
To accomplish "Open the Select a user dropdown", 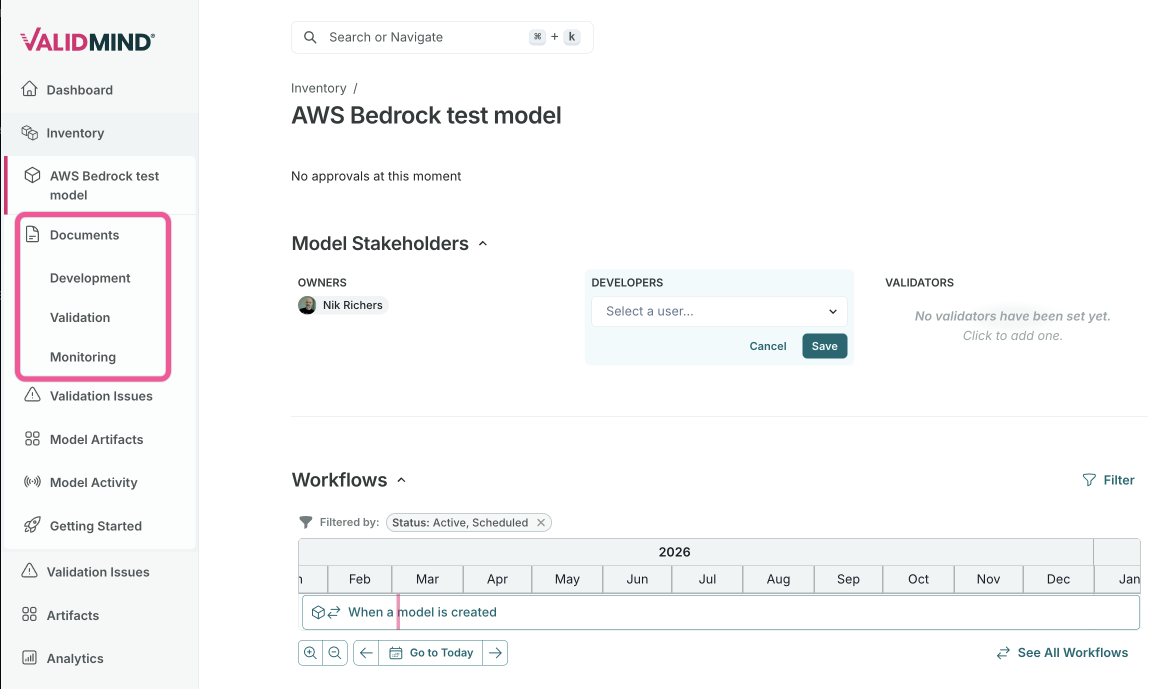I will coord(719,311).
